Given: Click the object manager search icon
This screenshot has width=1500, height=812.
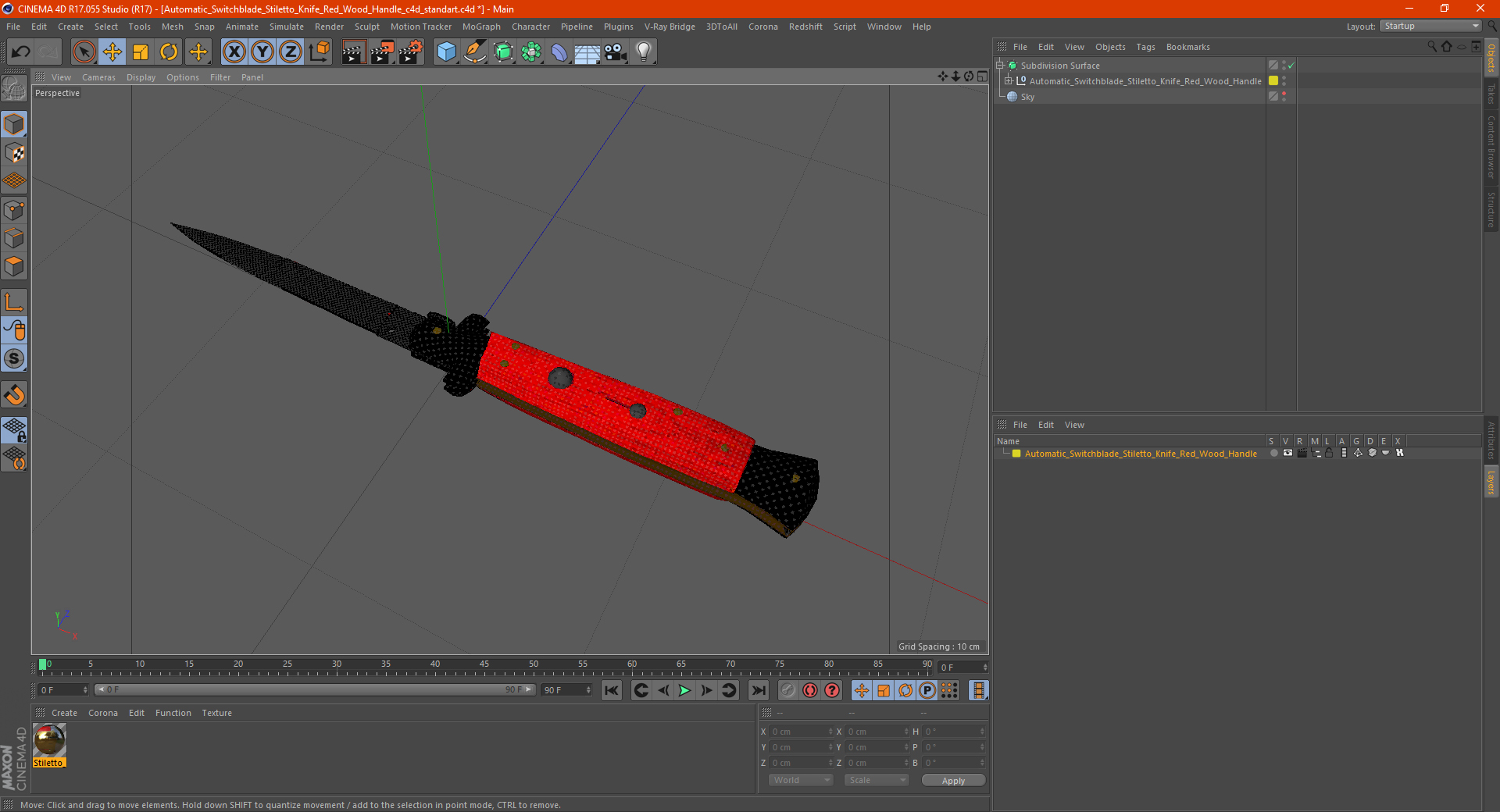Looking at the screenshot, I should (1432, 47).
